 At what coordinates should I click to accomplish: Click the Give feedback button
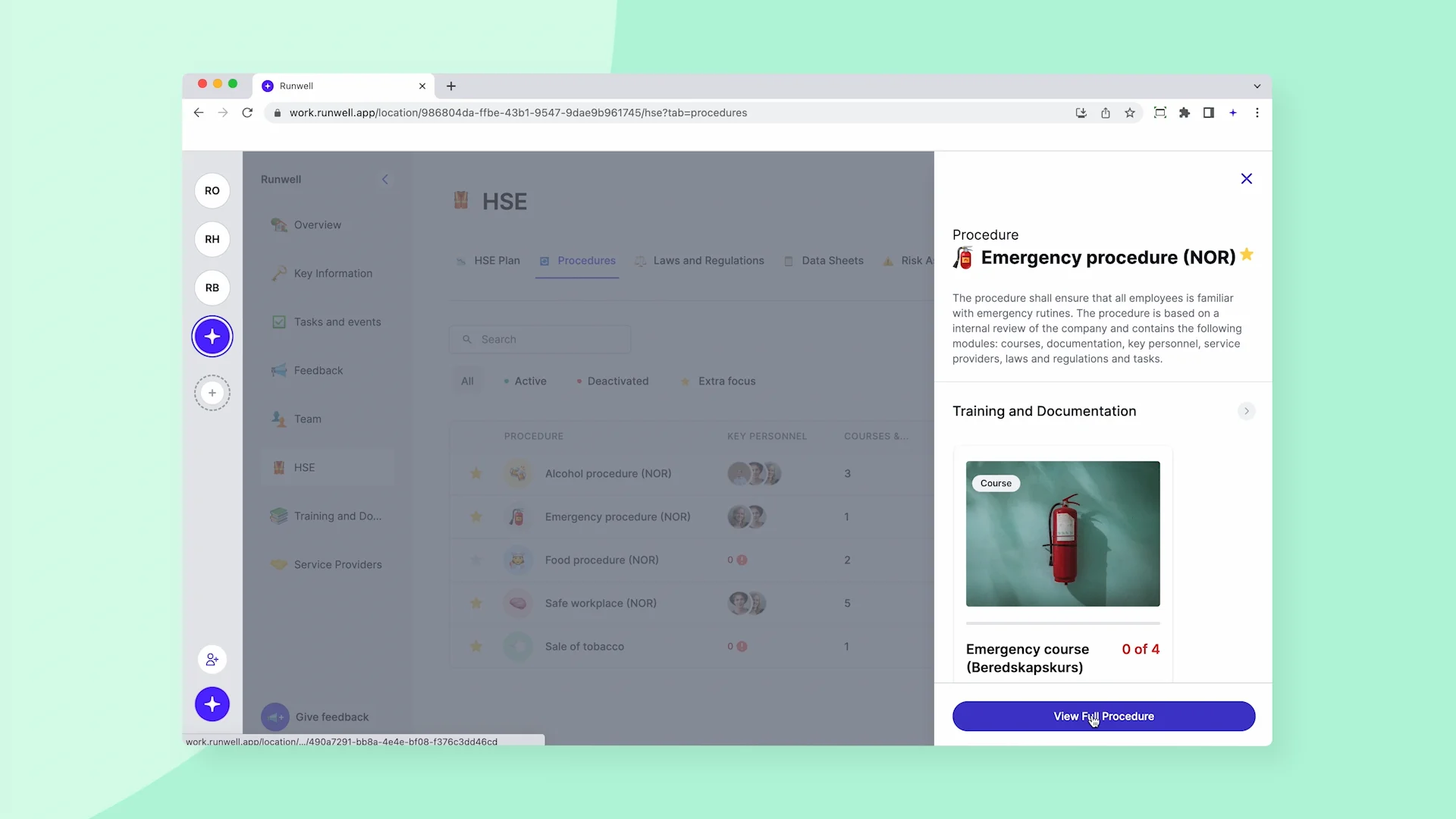(x=315, y=717)
